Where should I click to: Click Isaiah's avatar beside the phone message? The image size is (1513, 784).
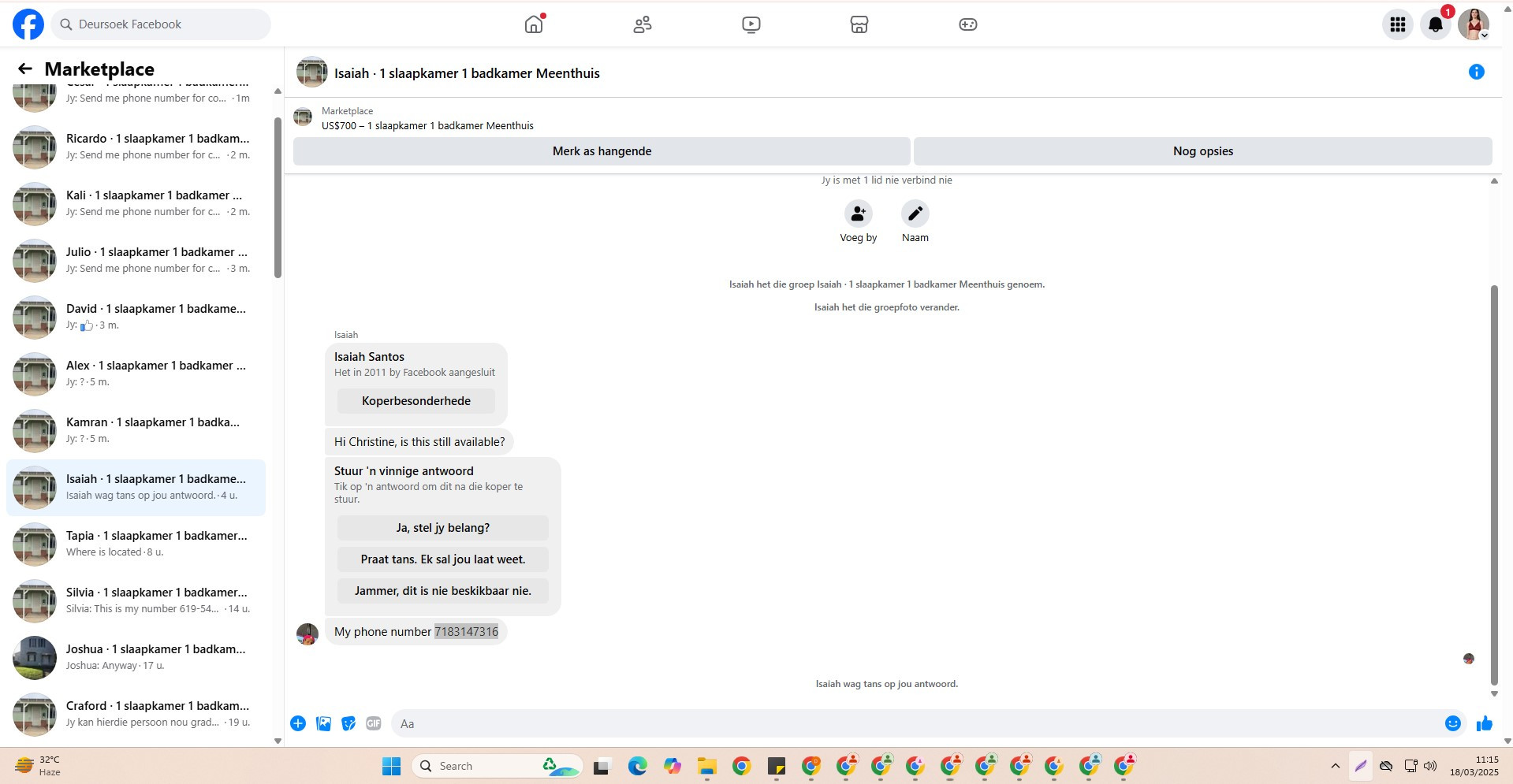[x=307, y=634]
